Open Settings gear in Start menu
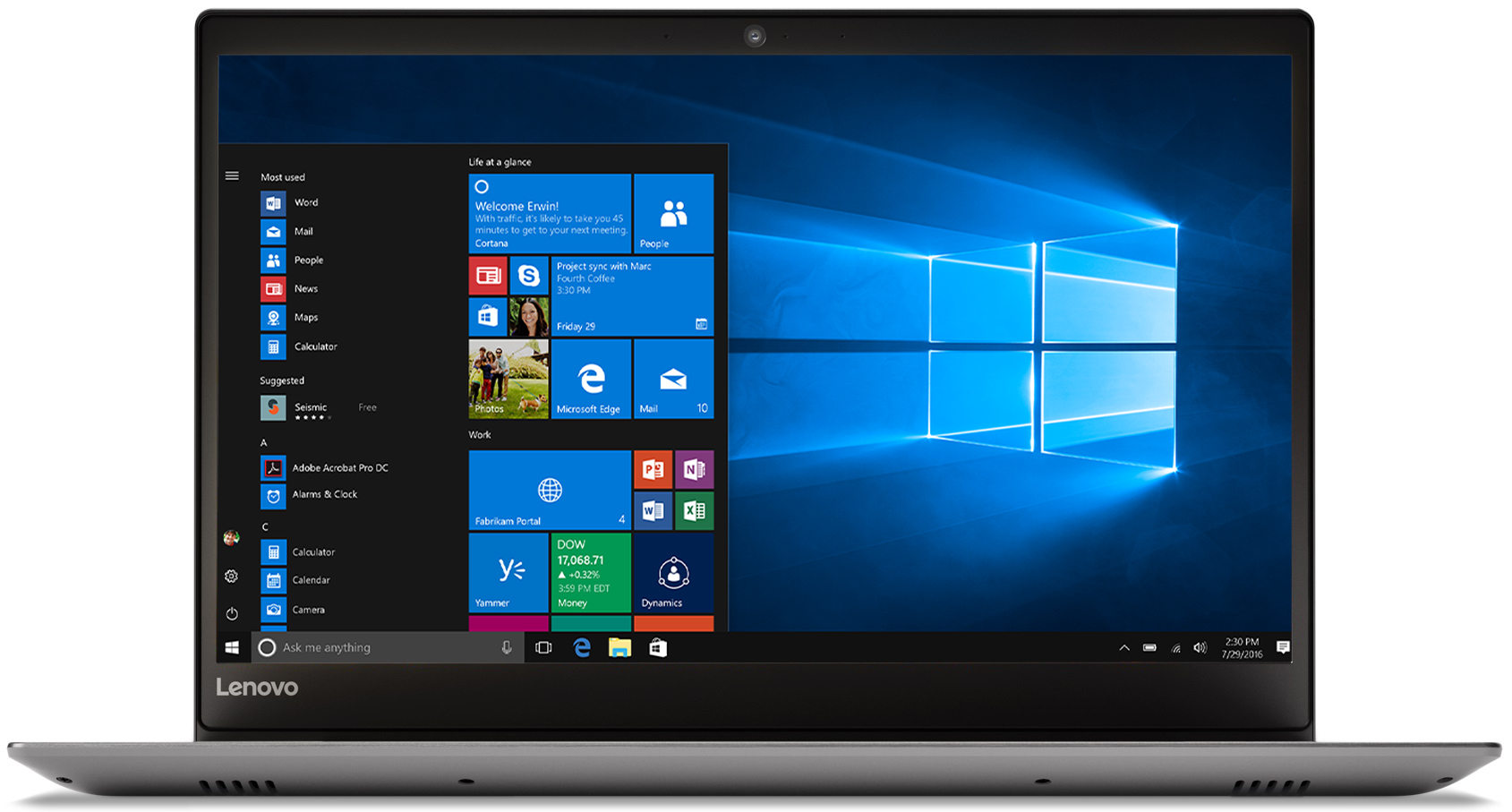Viewport: 1512px width, 812px height. (231, 577)
